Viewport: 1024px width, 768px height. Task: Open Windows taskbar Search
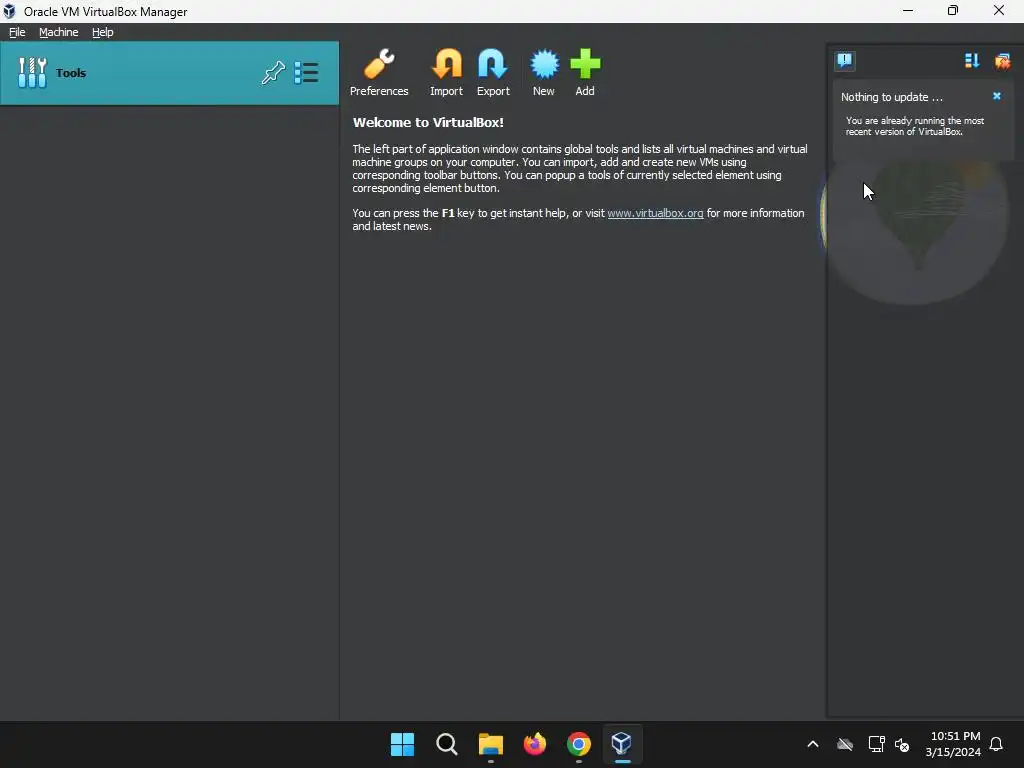point(447,744)
